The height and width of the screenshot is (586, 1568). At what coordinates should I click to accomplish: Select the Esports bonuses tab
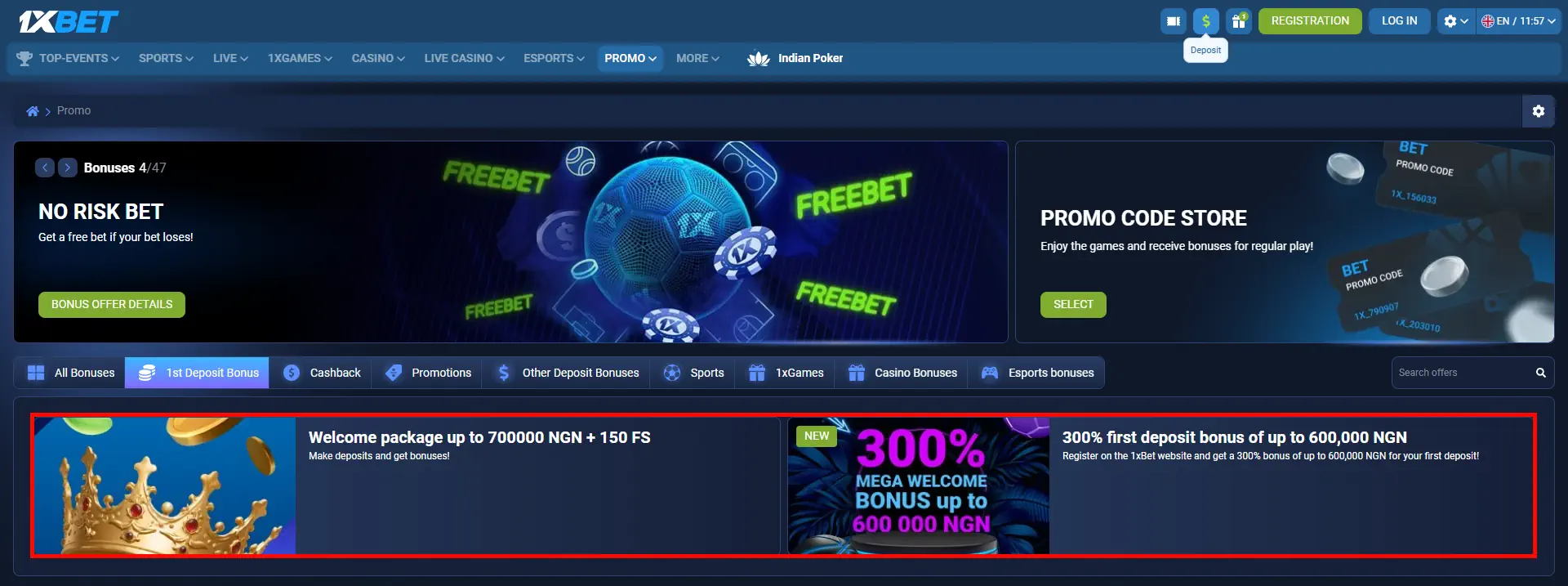click(1036, 373)
